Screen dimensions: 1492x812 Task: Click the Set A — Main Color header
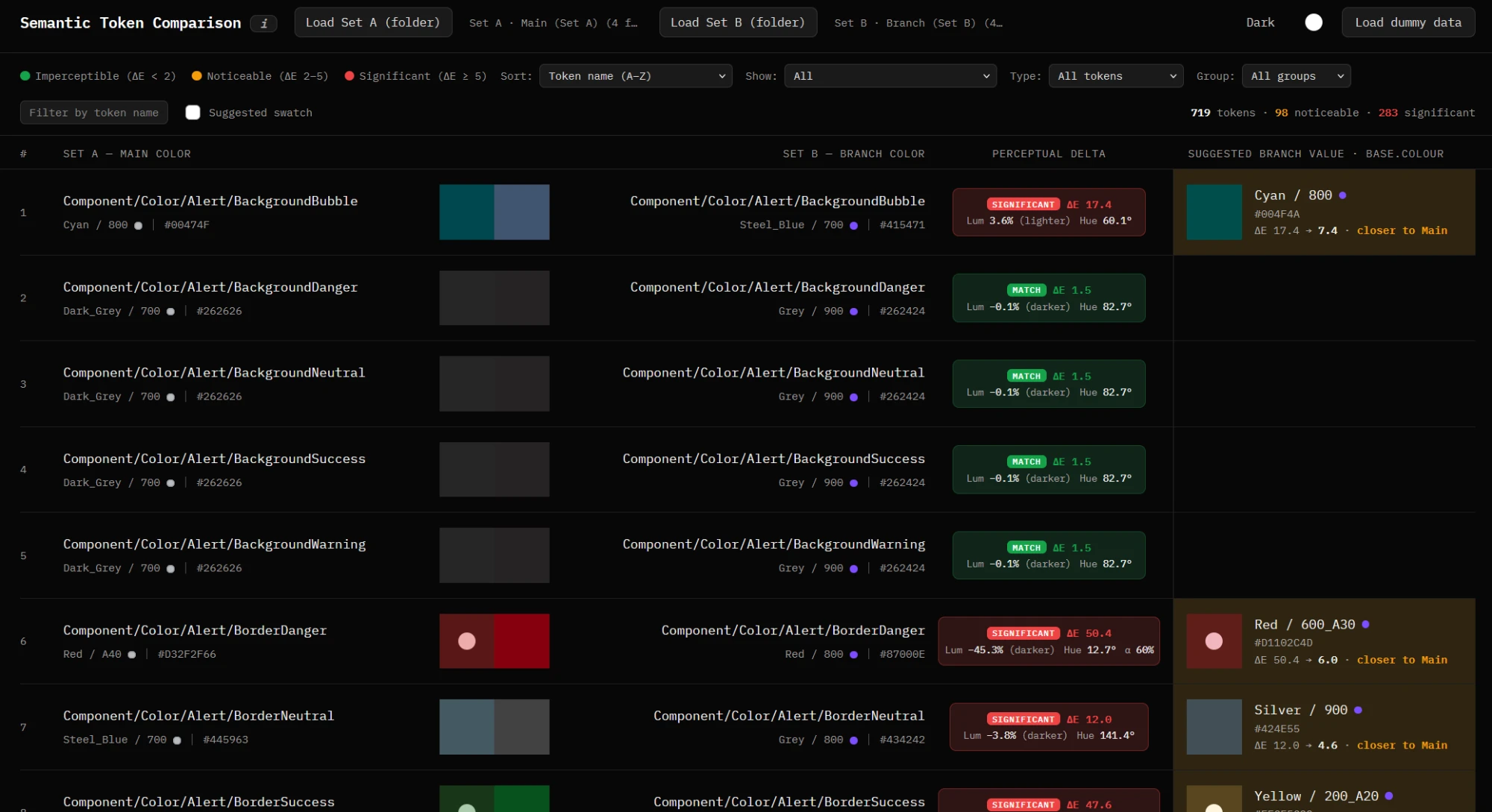point(127,154)
